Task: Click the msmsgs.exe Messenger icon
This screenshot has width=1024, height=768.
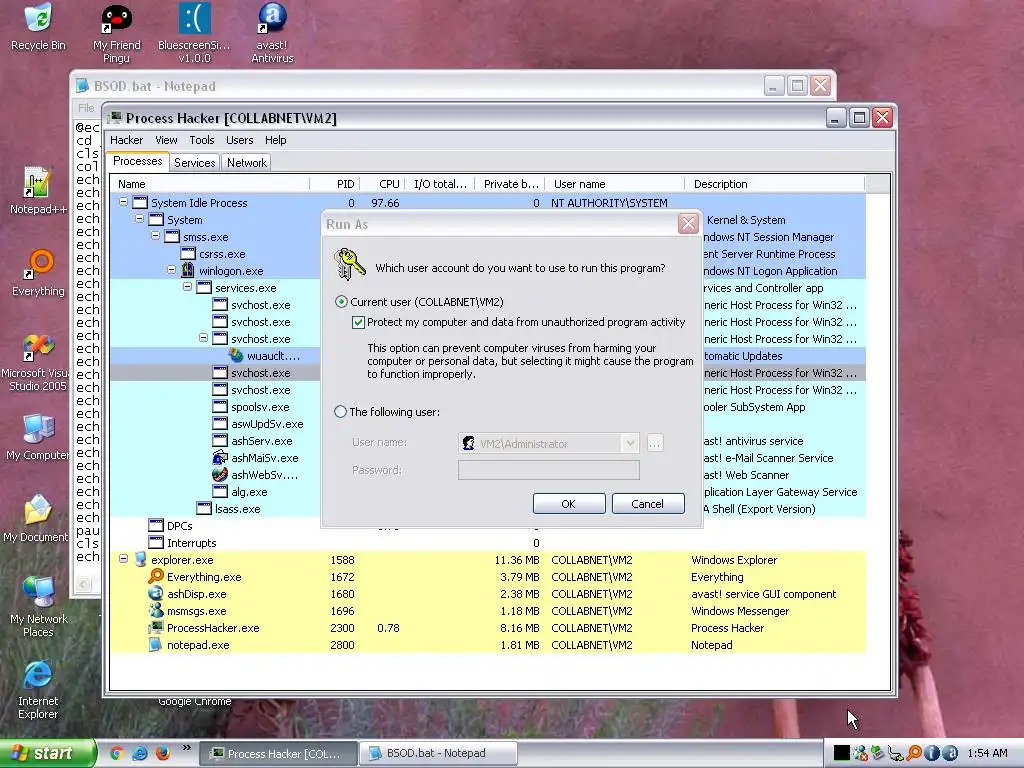Action: click(156, 610)
